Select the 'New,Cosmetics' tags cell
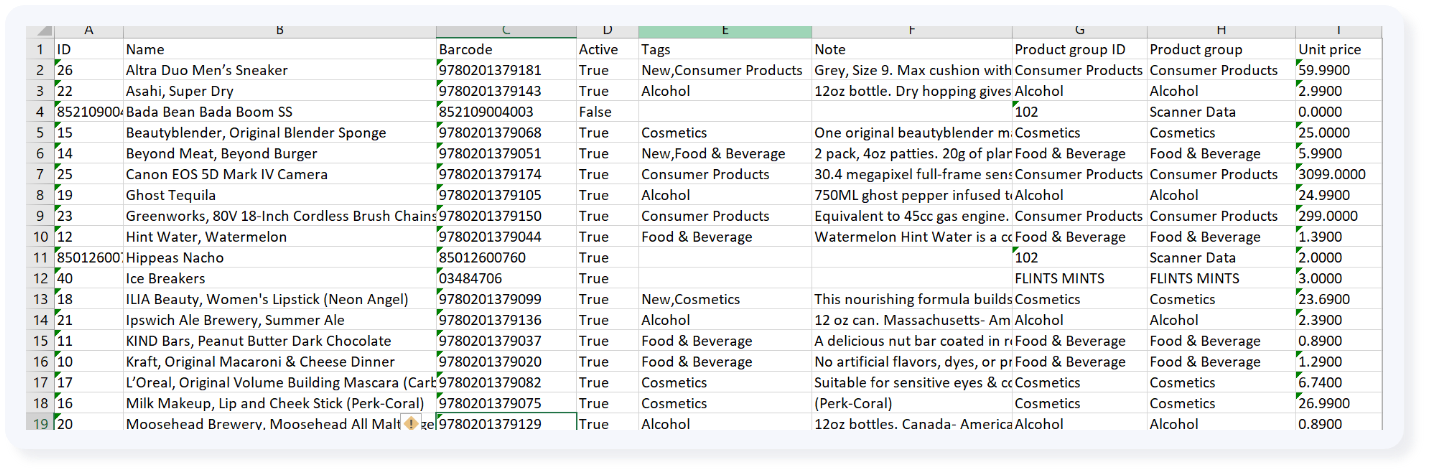This screenshot has height=474, width=1429. tap(725, 299)
